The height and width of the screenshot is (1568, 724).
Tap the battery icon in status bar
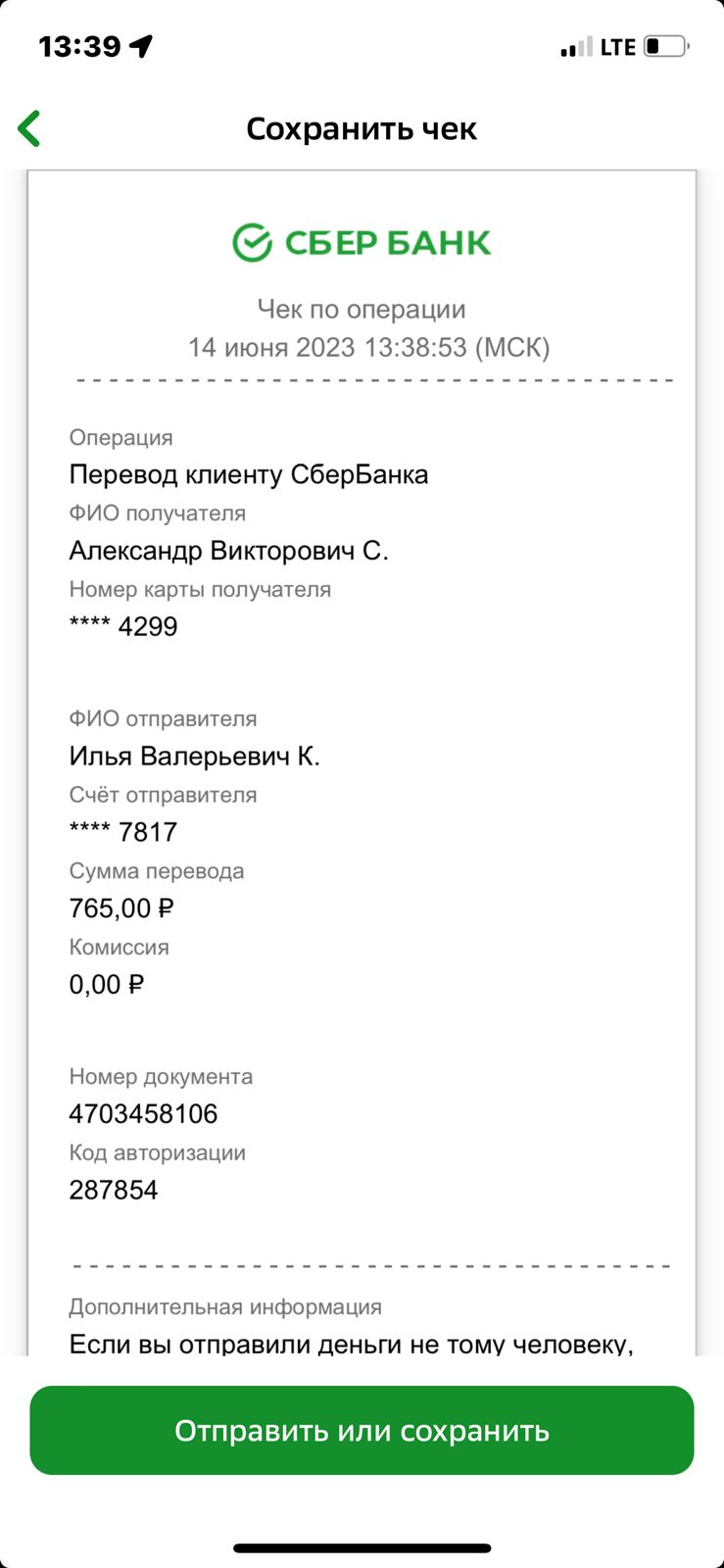[x=666, y=46]
